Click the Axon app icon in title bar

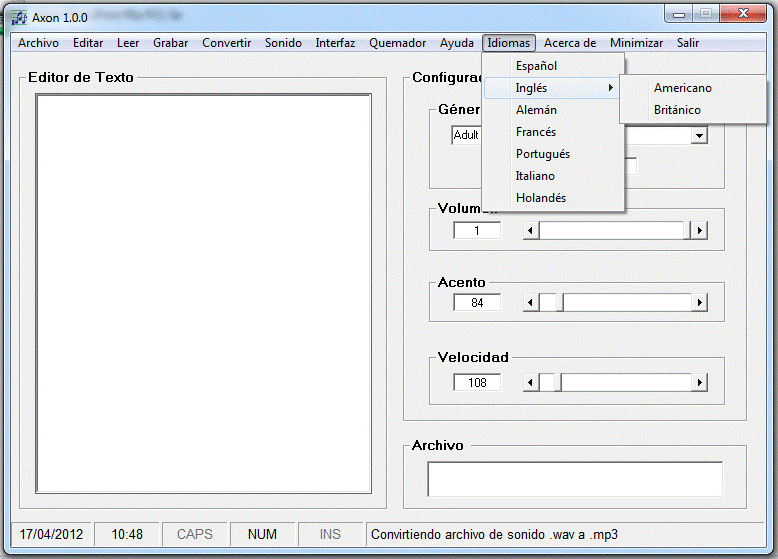pos(18,17)
